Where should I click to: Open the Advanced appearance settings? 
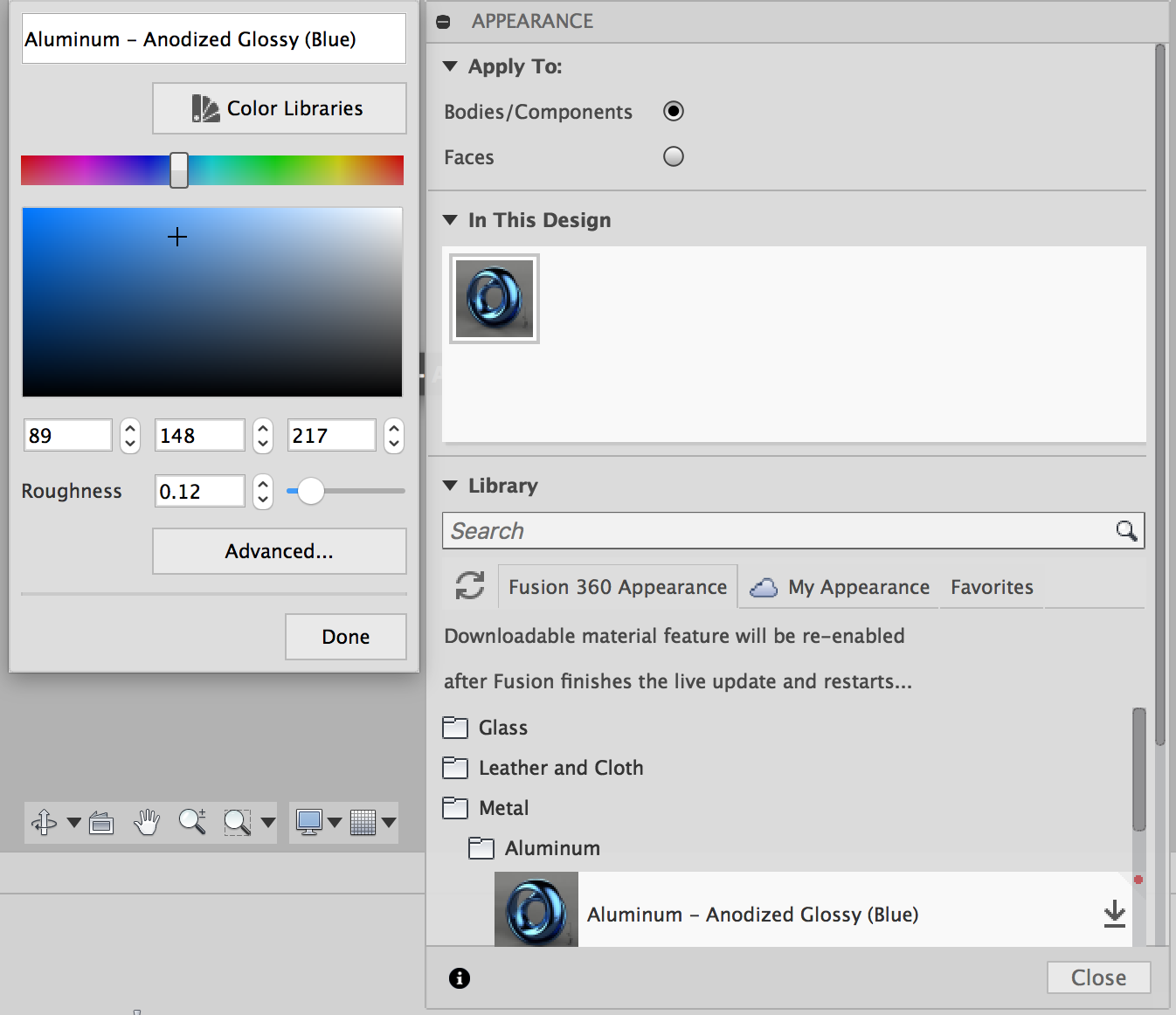tap(278, 551)
